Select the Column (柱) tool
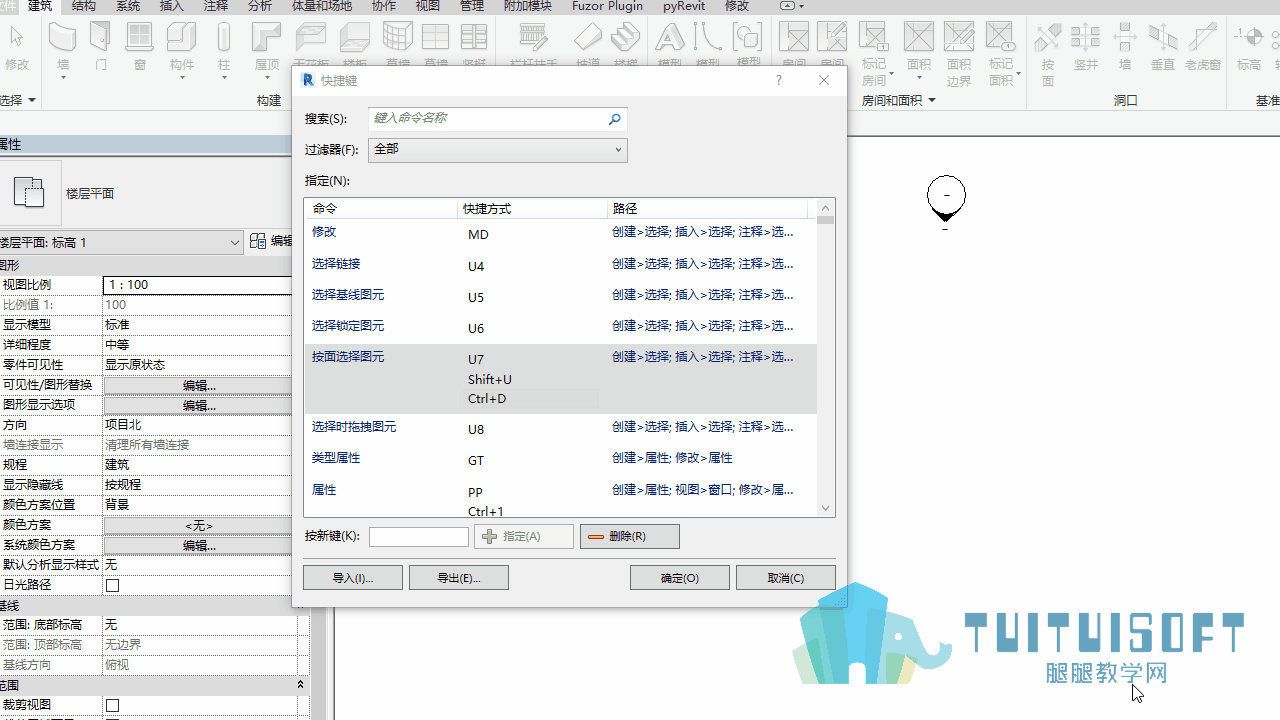This screenshot has height=720, width=1280. (224, 48)
